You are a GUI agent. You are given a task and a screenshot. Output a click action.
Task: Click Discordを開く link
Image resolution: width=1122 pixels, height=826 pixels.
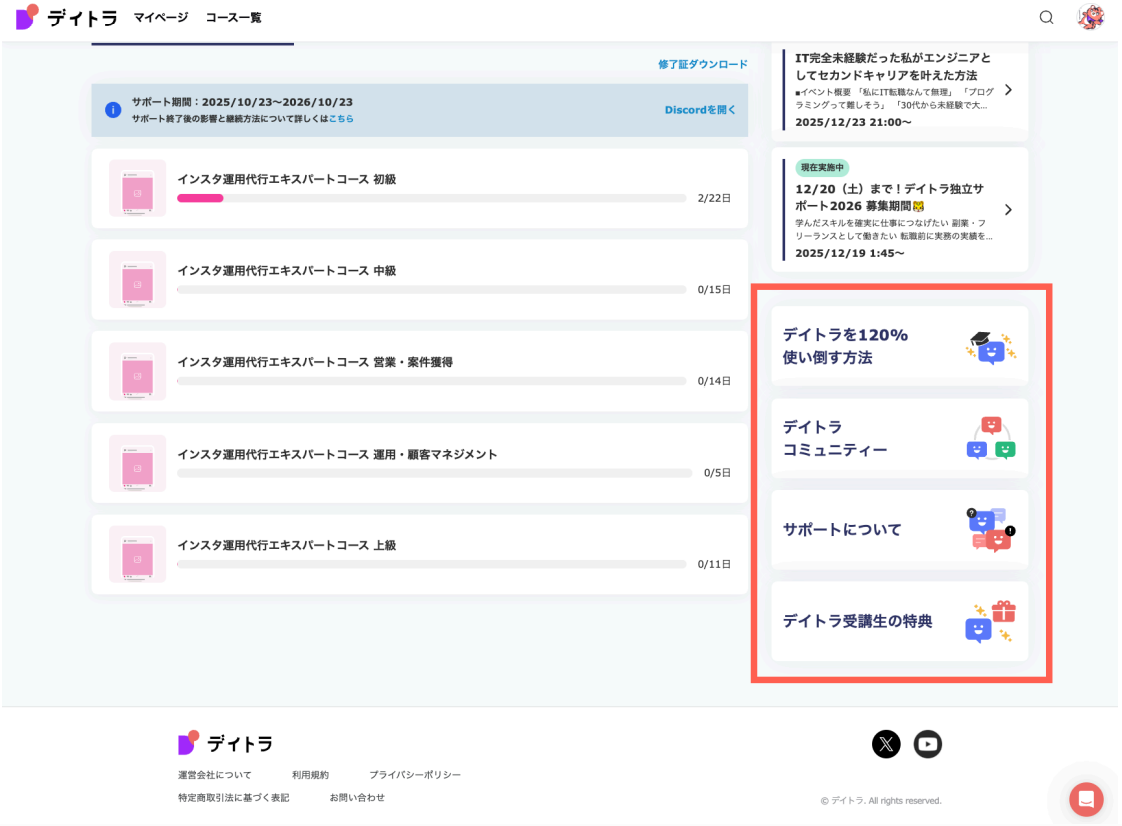coord(700,110)
